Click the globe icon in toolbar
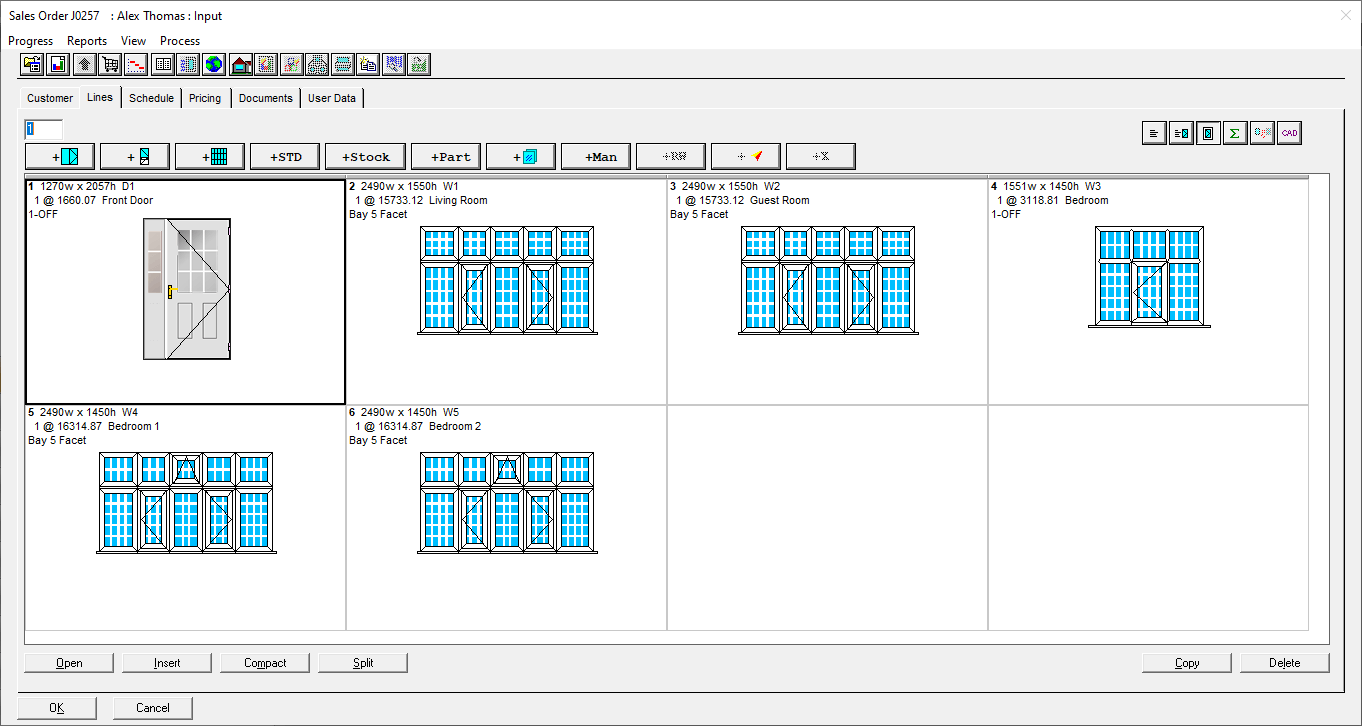 [214, 65]
